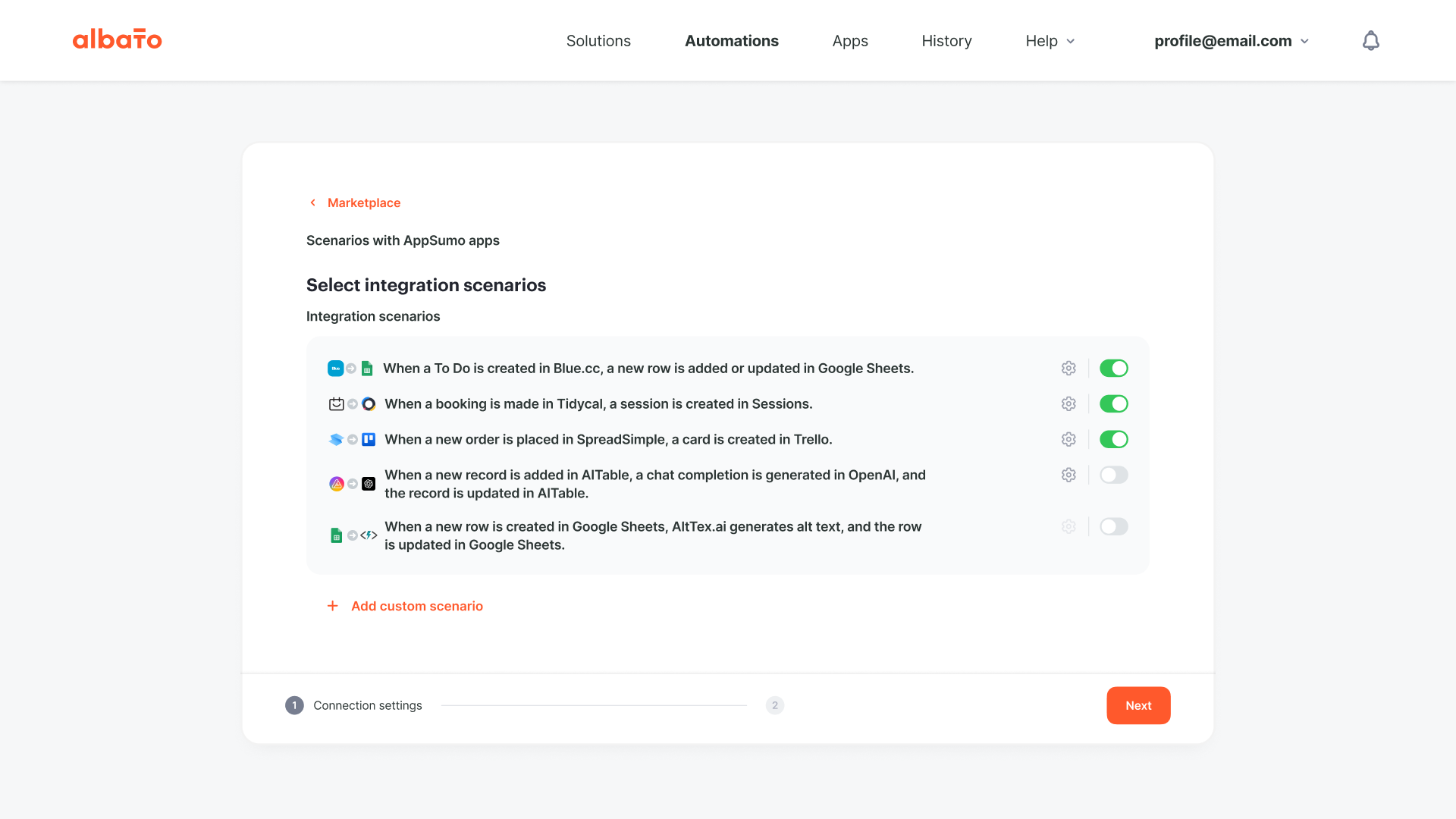Open settings gear for AITable OpenAI scenario
This screenshot has height=819, width=1456.
(1068, 475)
